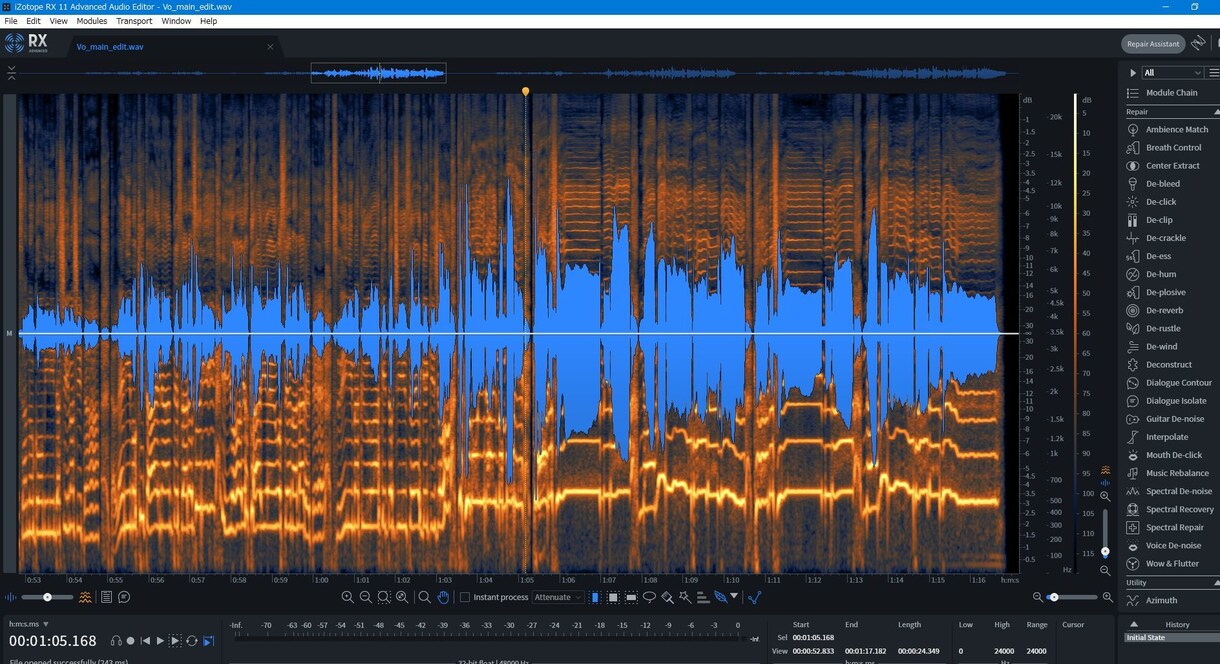Open the Attenuate instant process dropdown
This screenshot has height=664, width=1220.
tap(558, 597)
